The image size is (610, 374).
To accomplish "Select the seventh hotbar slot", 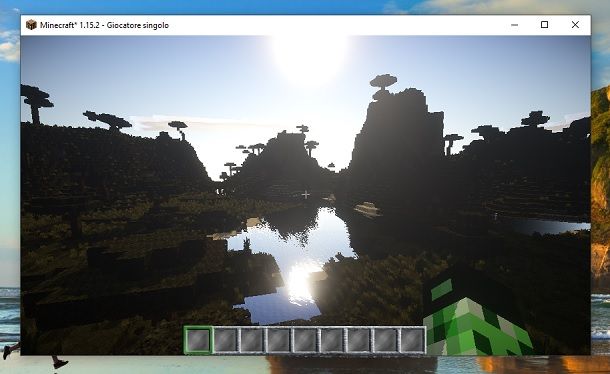I will pos(358,340).
